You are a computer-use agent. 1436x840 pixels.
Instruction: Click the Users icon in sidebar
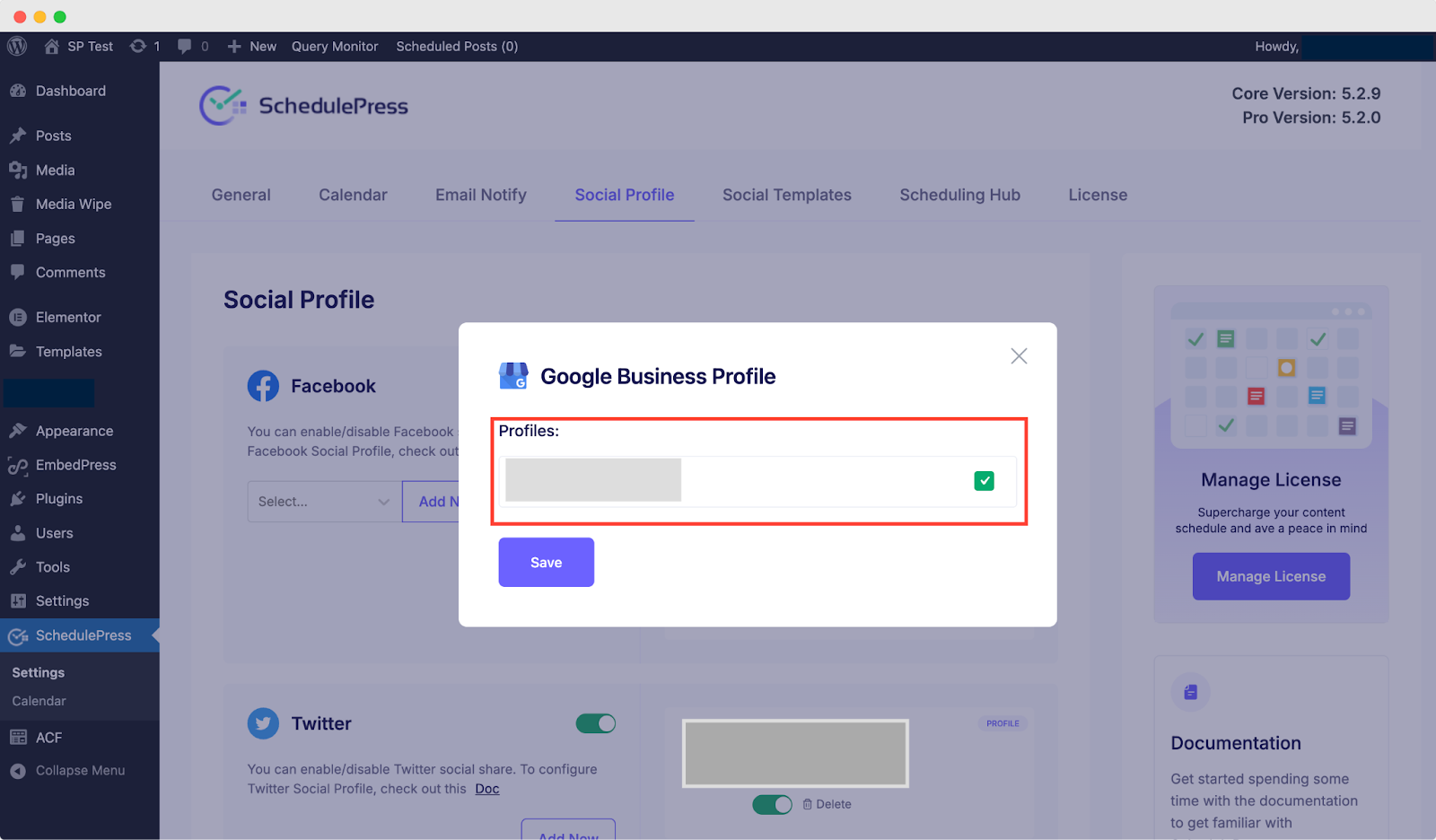(18, 533)
